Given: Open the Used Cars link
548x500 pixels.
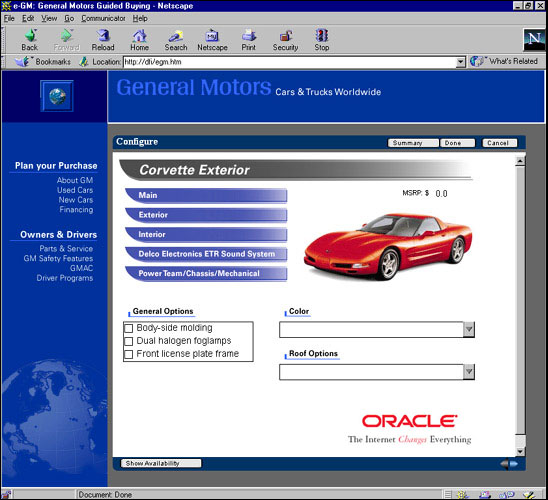Looking at the screenshot, I should coord(75,190).
